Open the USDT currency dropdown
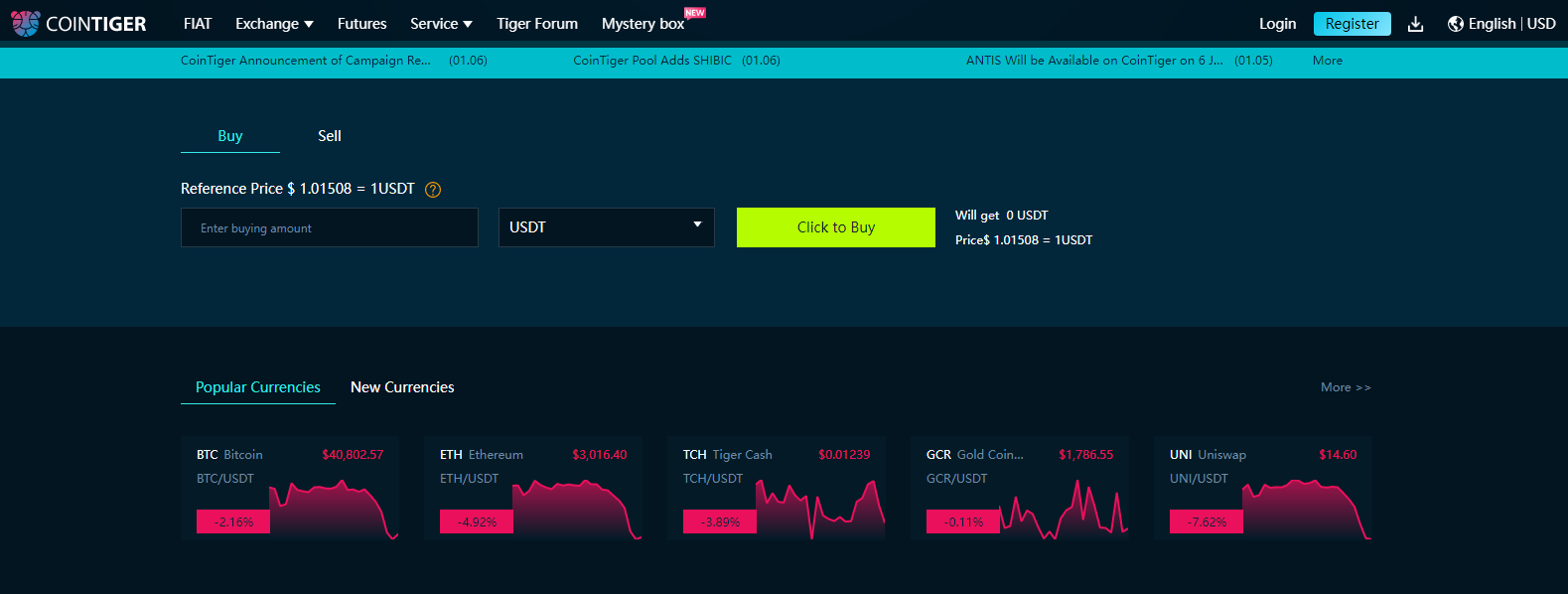The image size is (1568, 594). click(607, 227)
